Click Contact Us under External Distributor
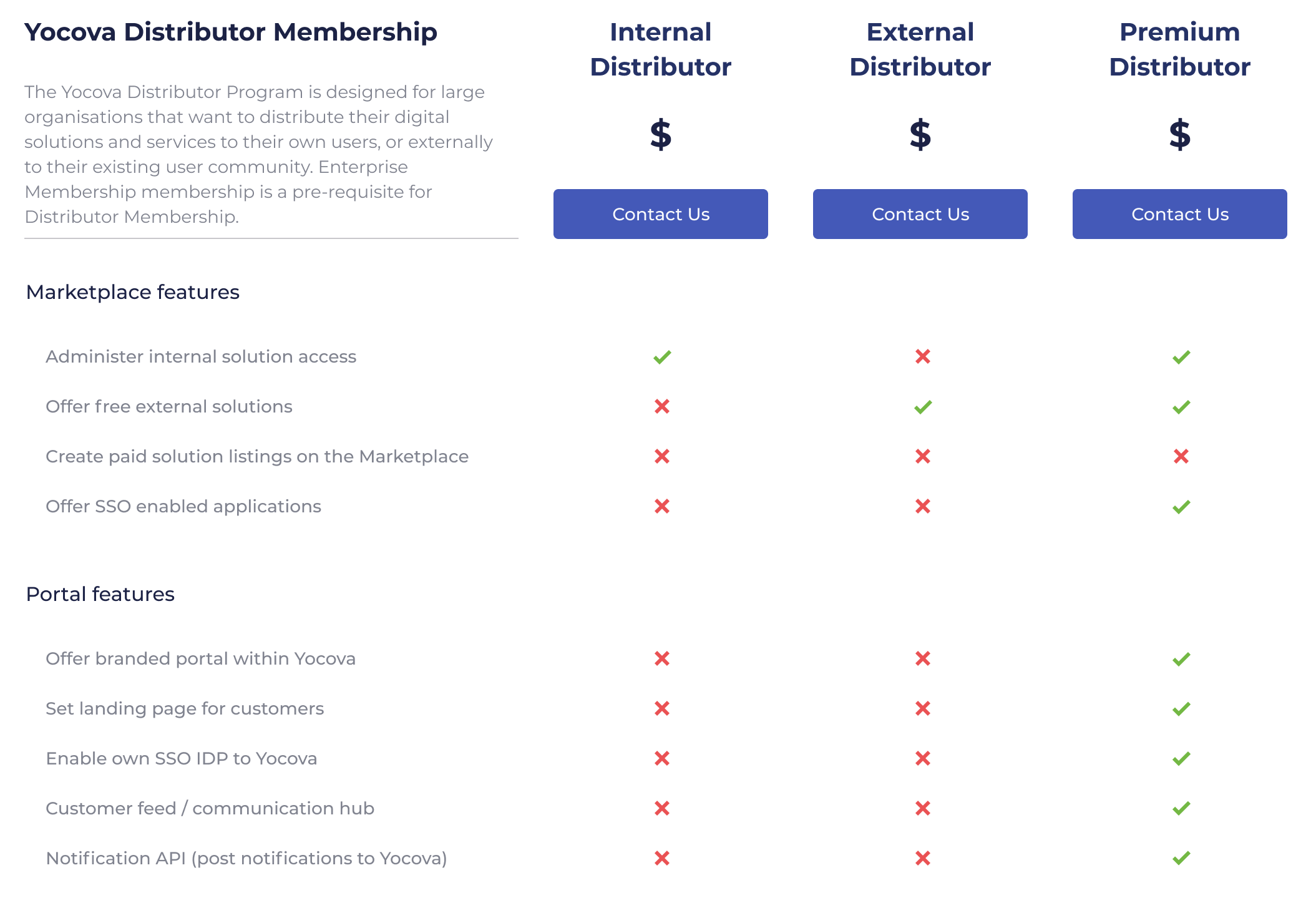 [x=920, y=213]
